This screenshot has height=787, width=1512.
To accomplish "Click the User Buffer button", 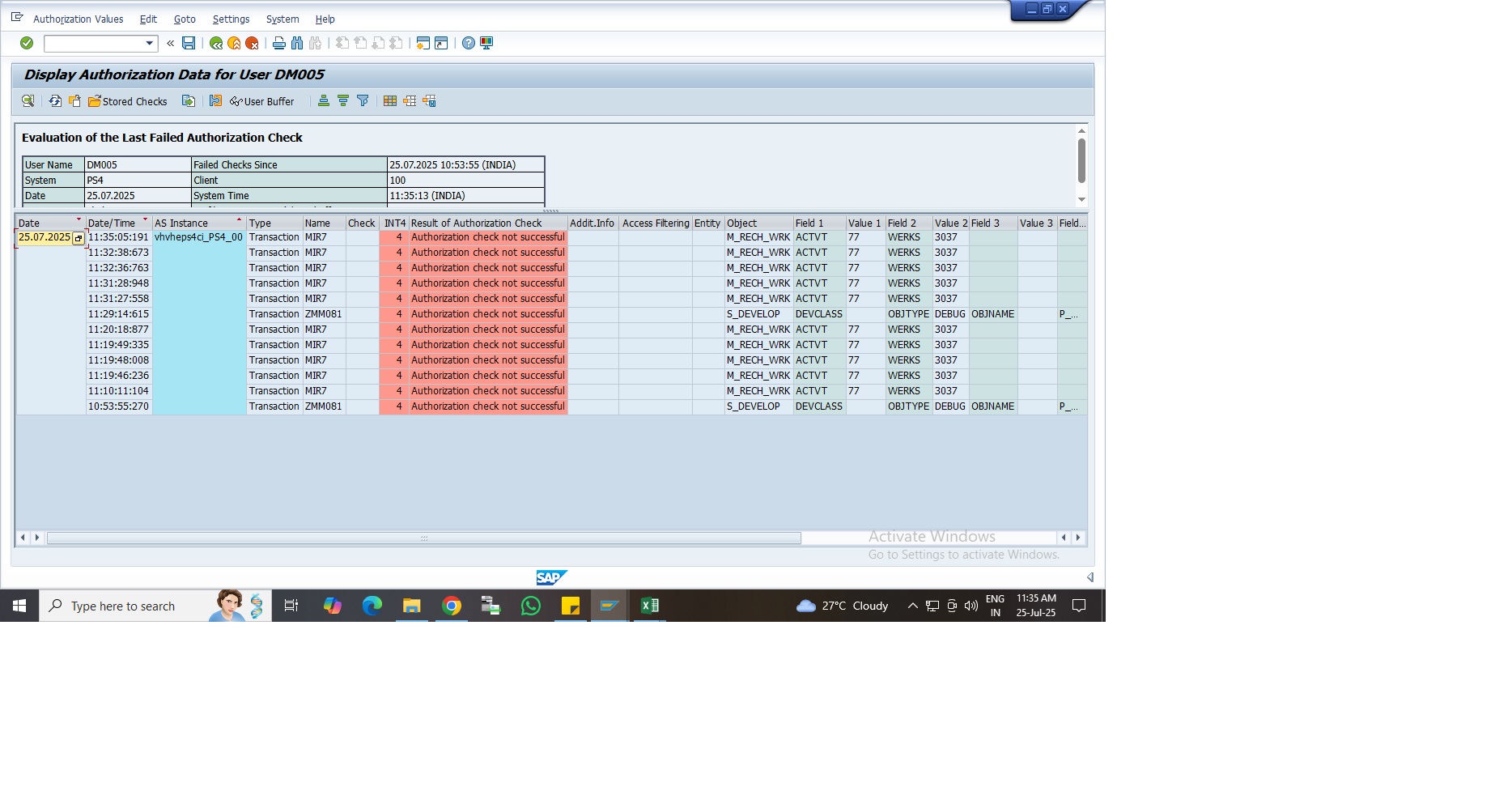I will (262, 101).
